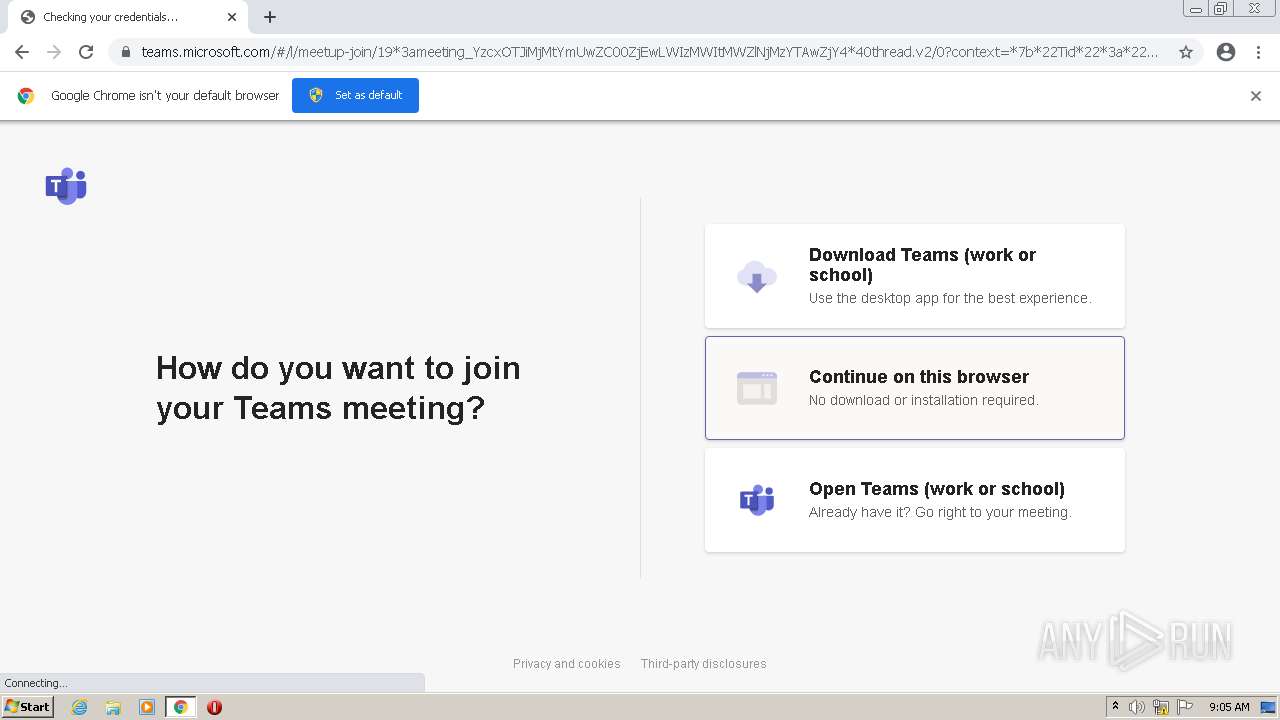Reload the page

[x=86, y=52]
